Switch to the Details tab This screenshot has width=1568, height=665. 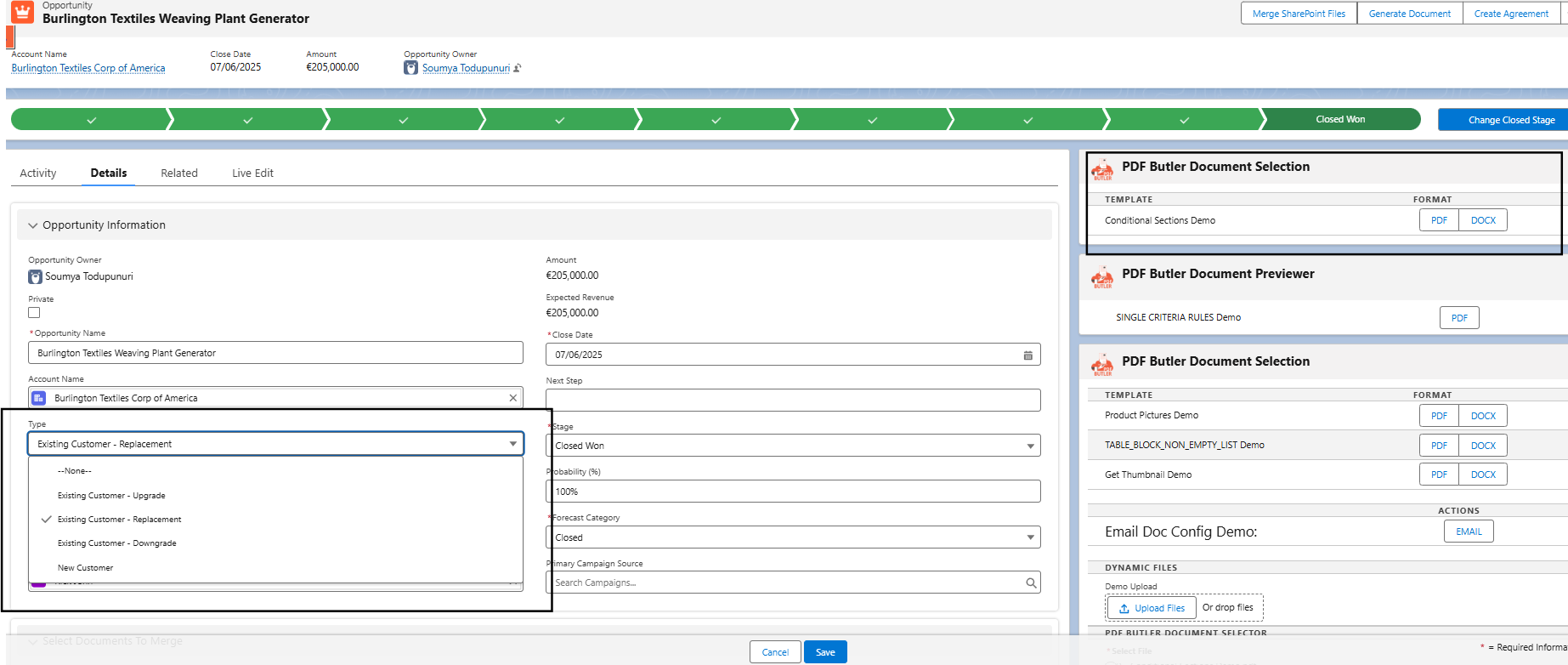coord(109,173)
